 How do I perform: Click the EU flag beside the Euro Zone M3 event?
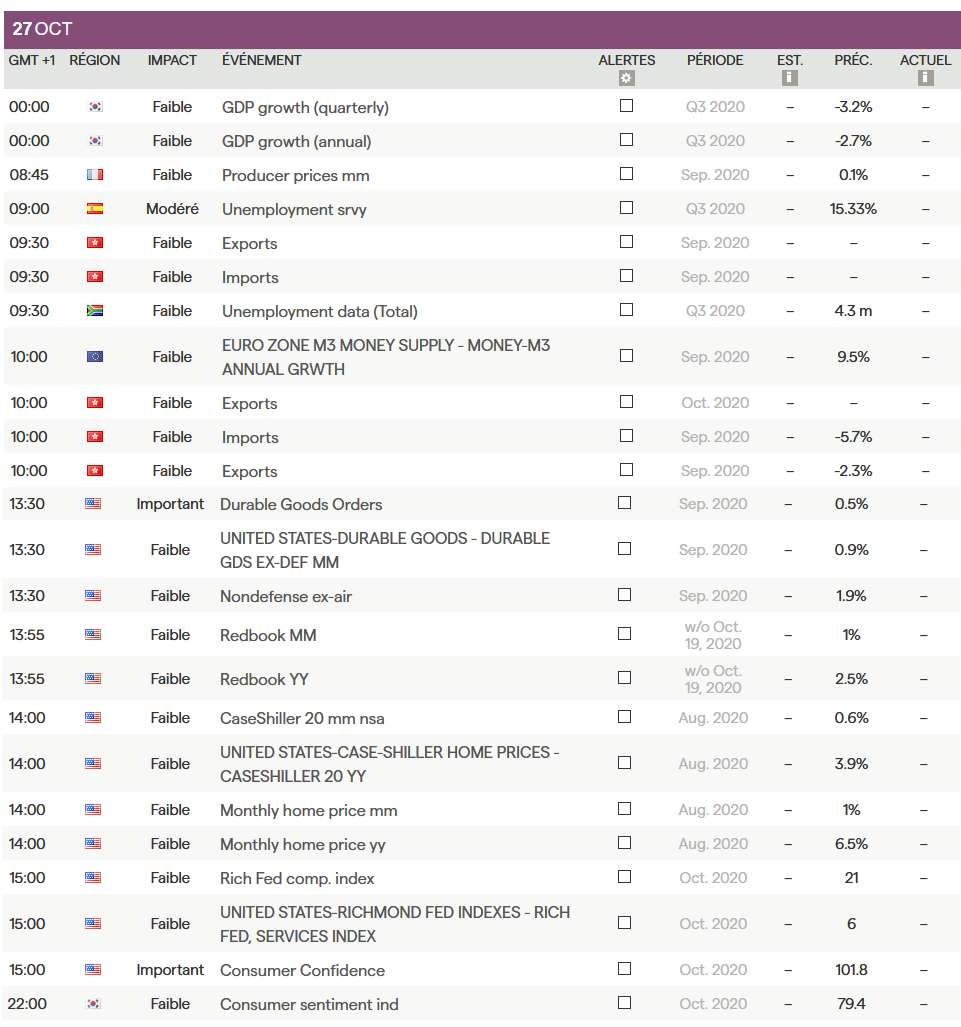[x=95, y=357]
